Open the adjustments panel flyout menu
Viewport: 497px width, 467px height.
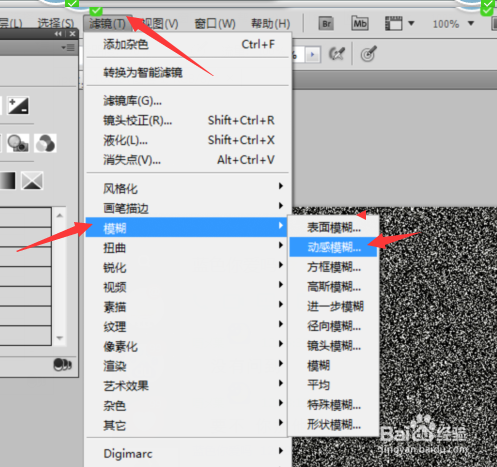pos(68,48)
